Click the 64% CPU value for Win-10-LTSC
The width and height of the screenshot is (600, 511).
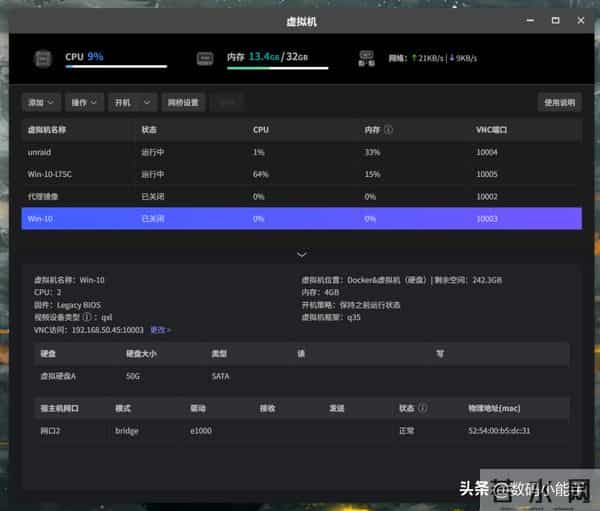pos(261,175)
